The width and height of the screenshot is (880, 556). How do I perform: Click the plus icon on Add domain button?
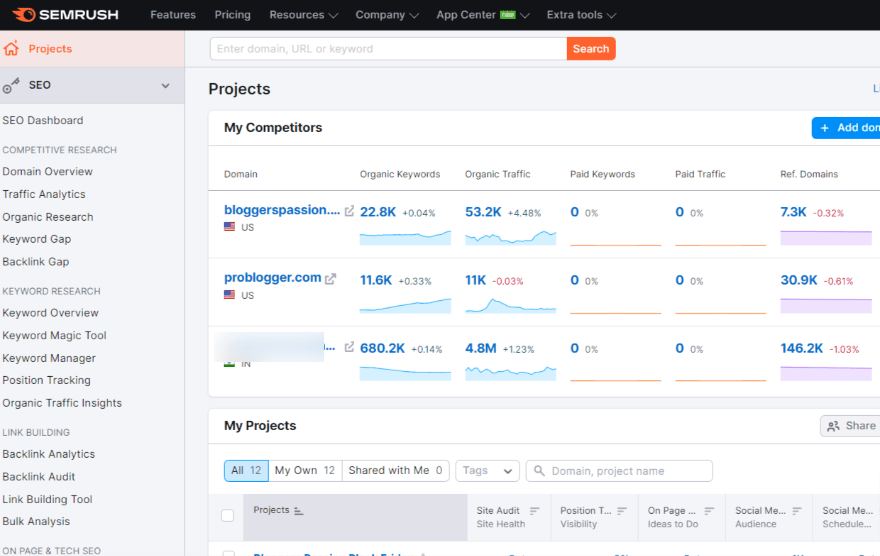point(824,128)
